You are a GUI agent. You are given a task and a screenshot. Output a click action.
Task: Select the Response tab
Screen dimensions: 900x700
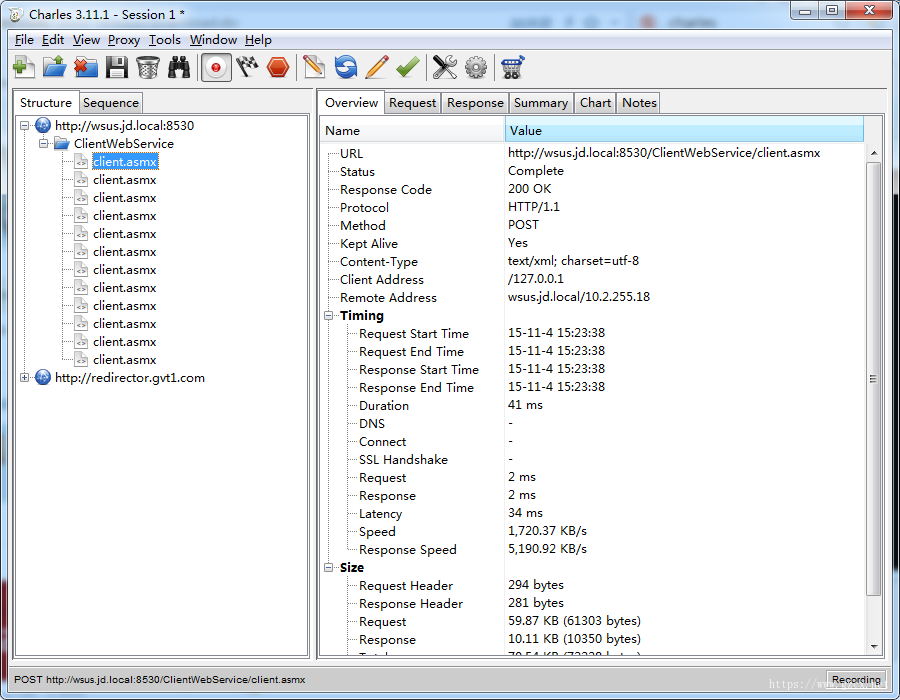(x=475, y=103)
